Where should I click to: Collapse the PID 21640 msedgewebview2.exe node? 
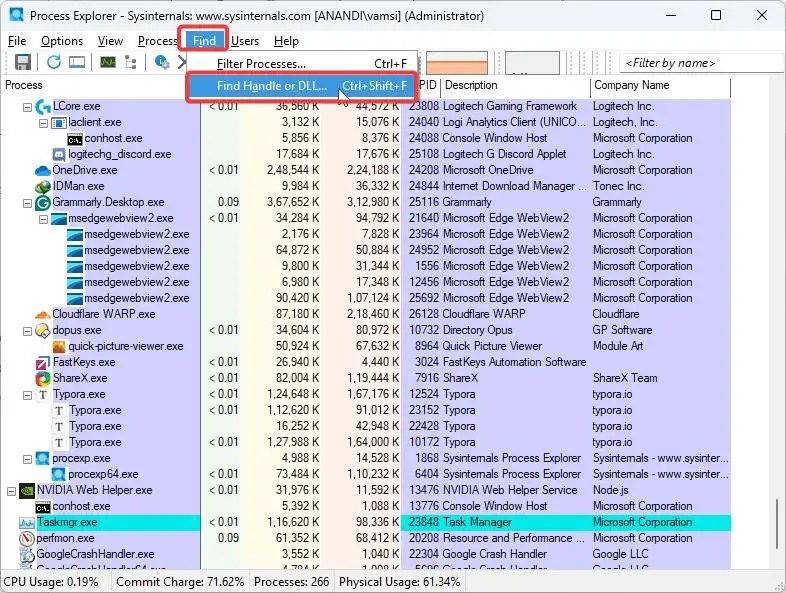(44, 220)
